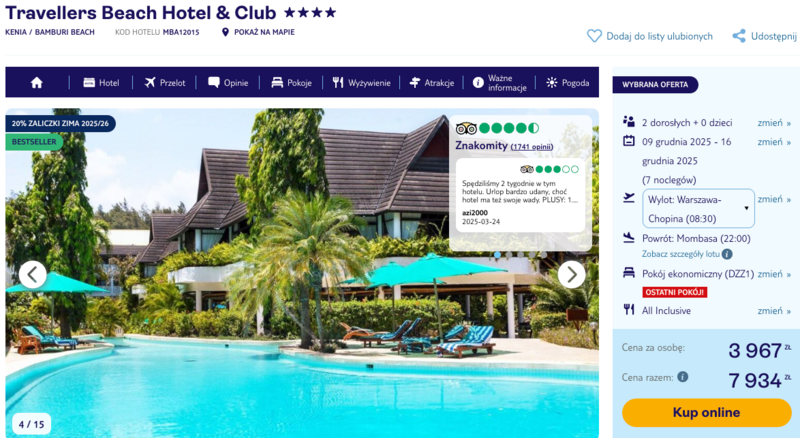
Task: Open the Wylot Warszawa-Chopina departure dropdown
Action: 698,208
